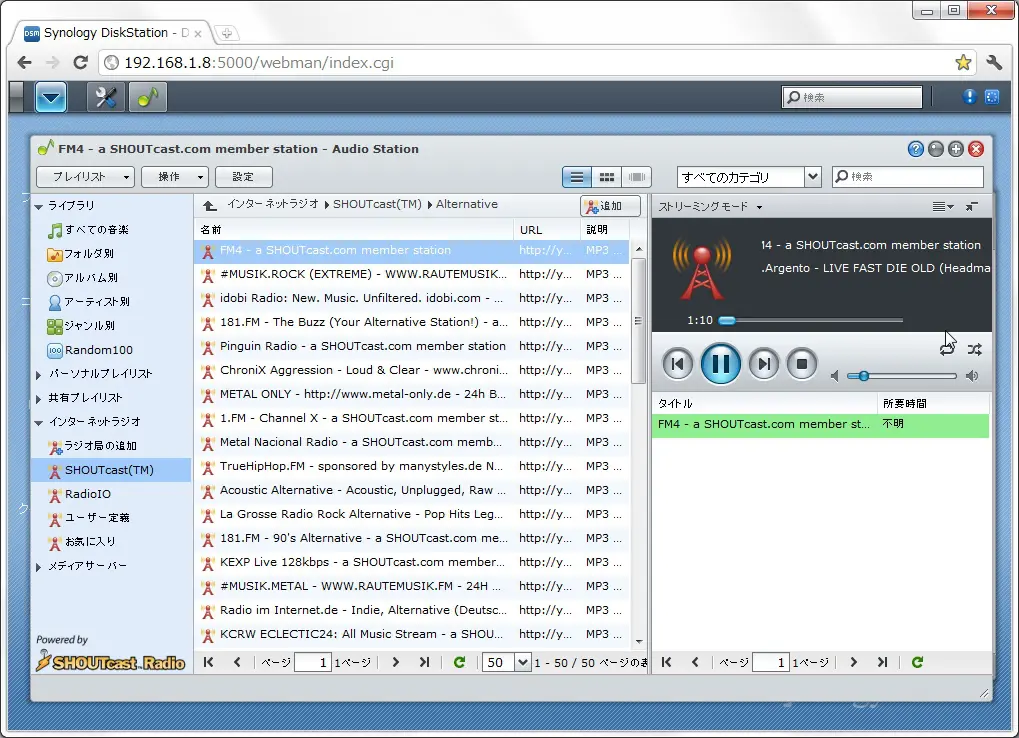Go to next page of station list

point(396,662)
